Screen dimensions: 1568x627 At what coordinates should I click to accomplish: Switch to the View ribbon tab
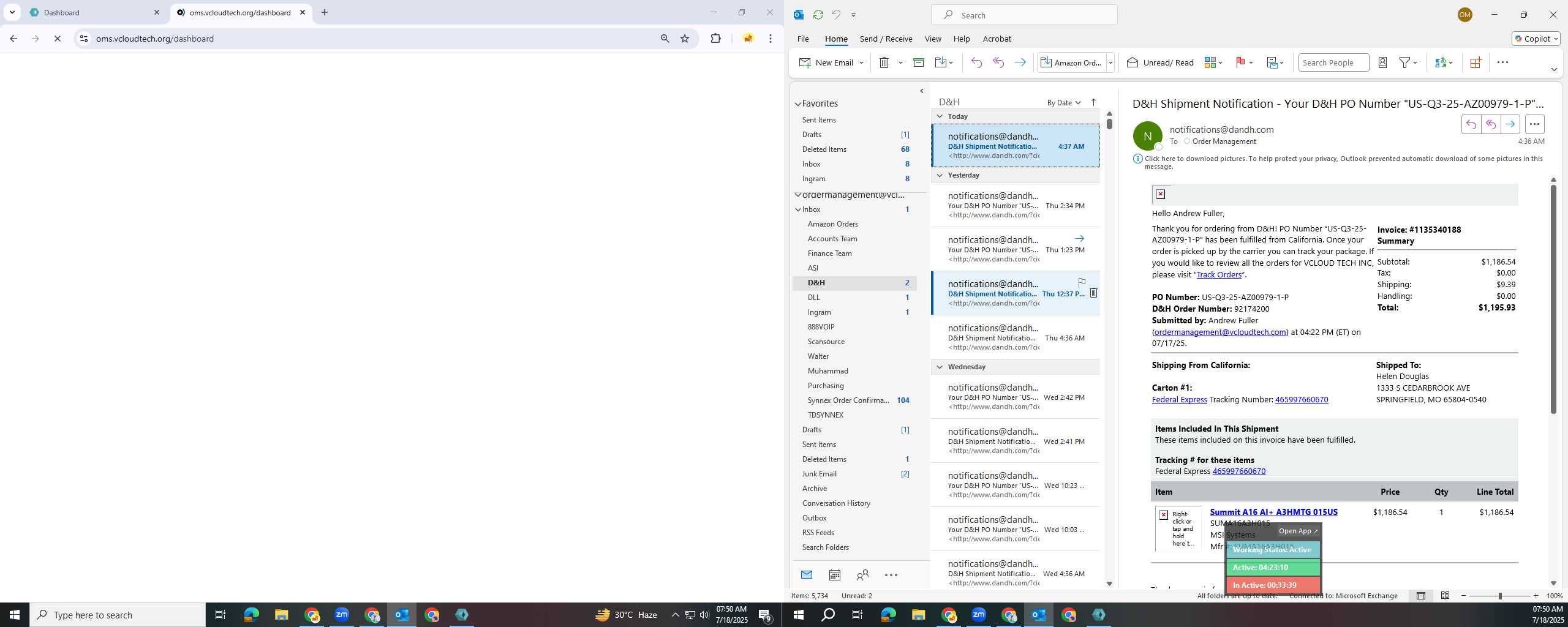933,39
